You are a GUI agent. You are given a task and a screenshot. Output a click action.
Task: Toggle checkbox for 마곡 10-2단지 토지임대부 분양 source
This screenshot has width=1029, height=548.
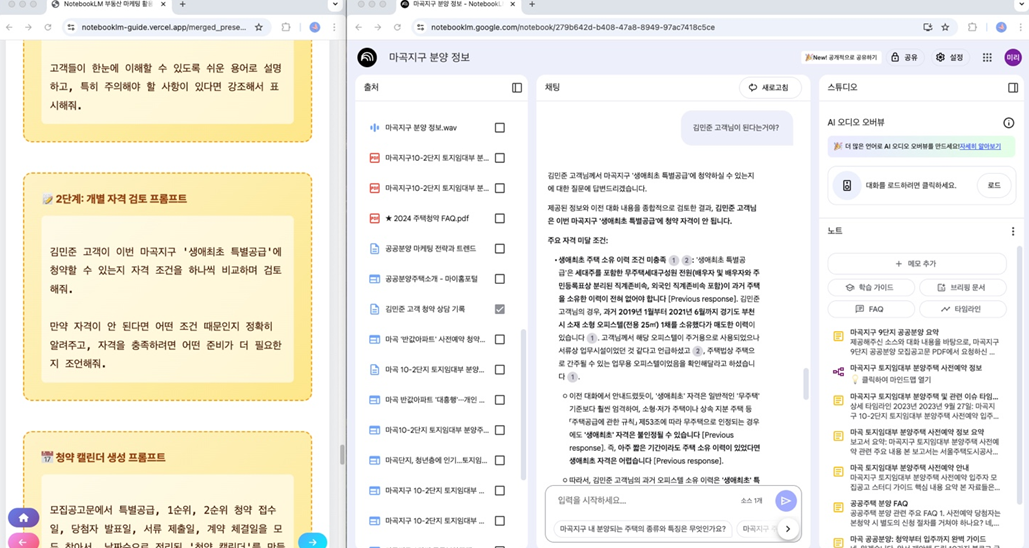pyautogui.click(x=499, y=369)
